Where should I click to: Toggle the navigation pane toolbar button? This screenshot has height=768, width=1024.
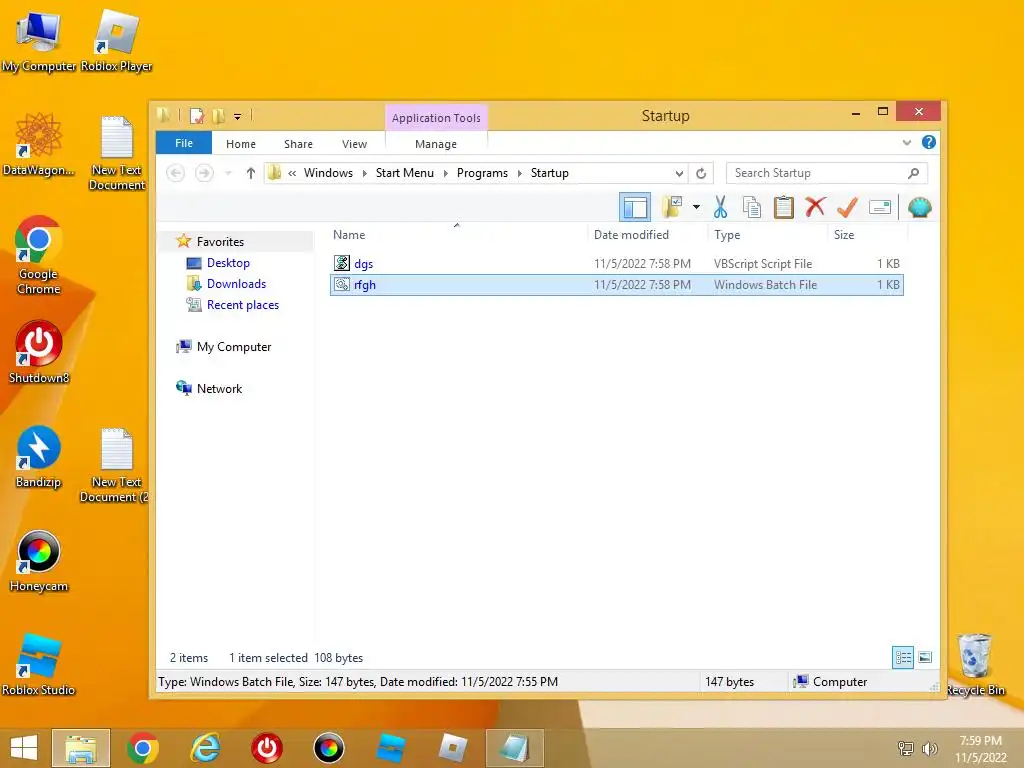pyautogui.click(x=635, y=208)
